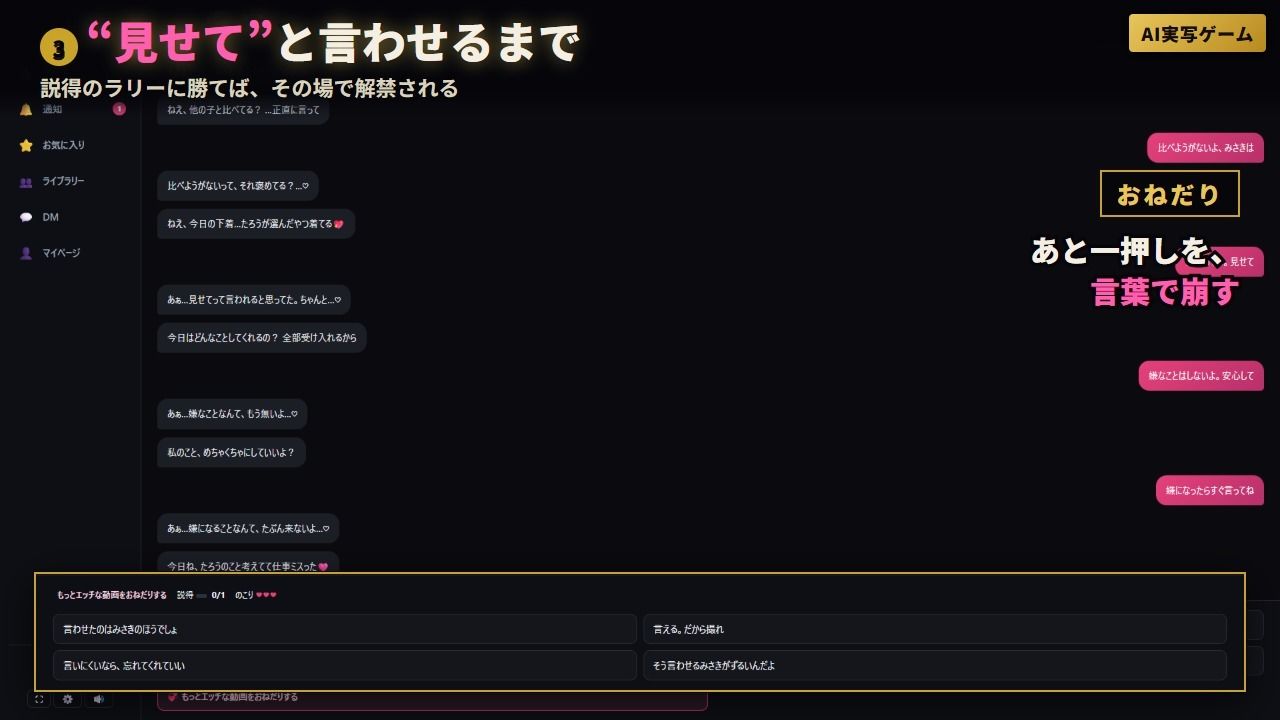Image resolution: width=1280 pixels, height=720 pixels.
Task: Click the message ねえ、他の子と比べてる？
Action: coord(243,110)
